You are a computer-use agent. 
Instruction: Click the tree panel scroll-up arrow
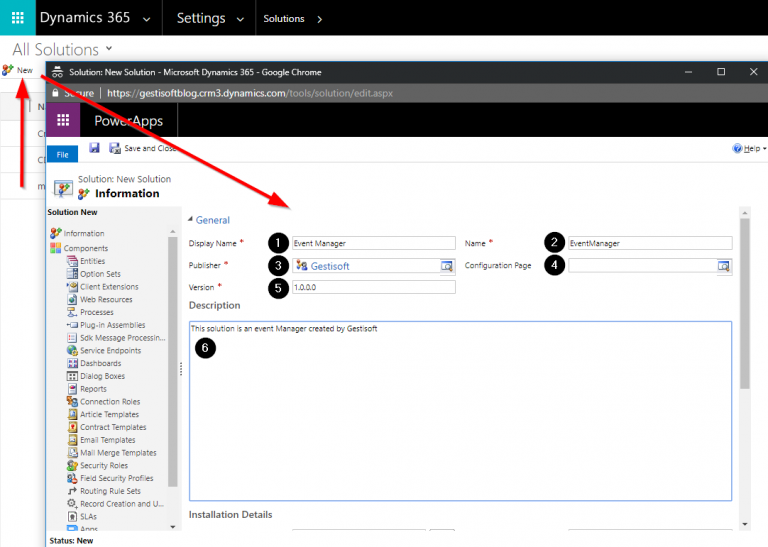172,231
